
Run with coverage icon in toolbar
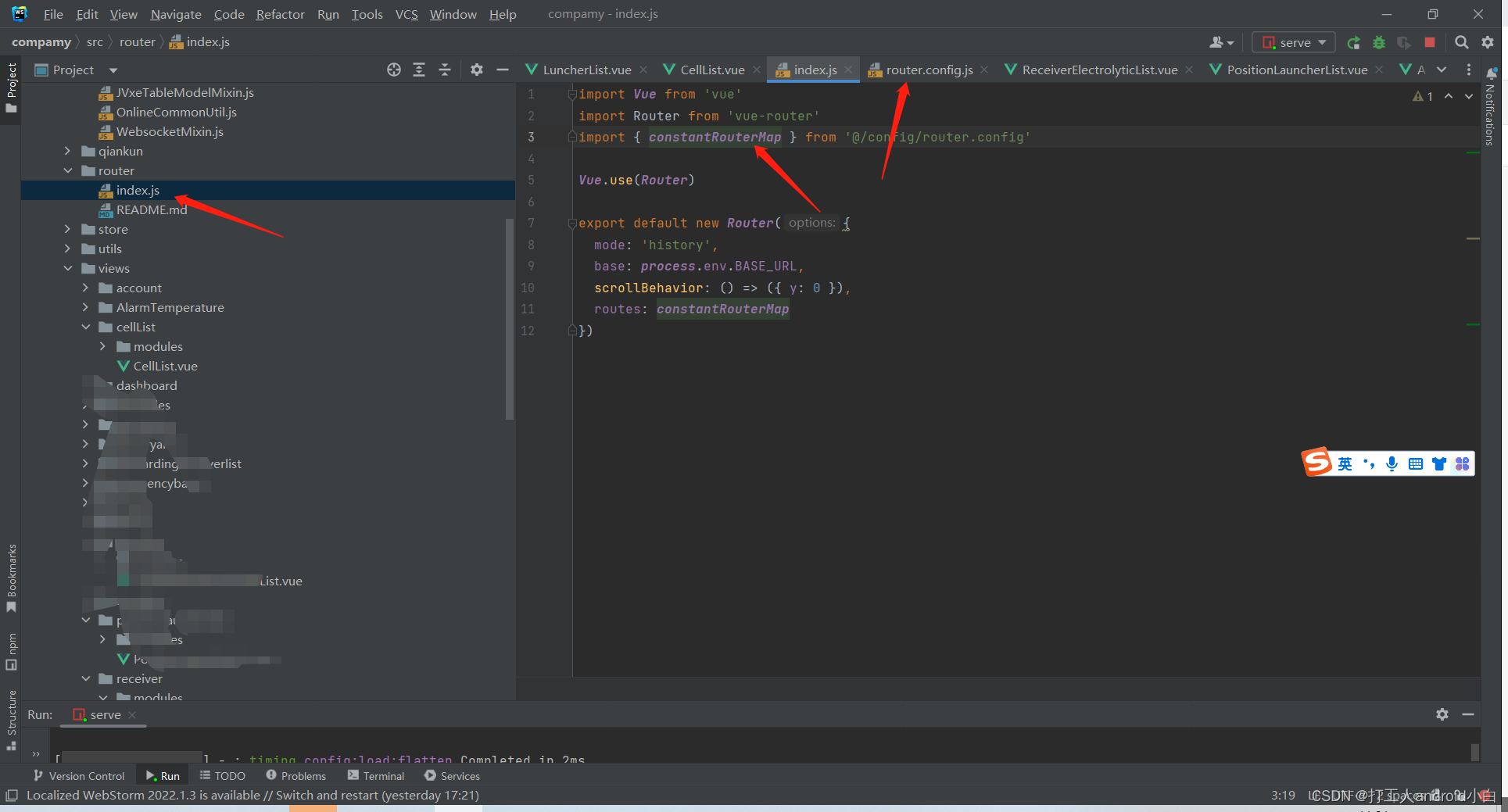pyautogui.click(x=1404, y=42)
